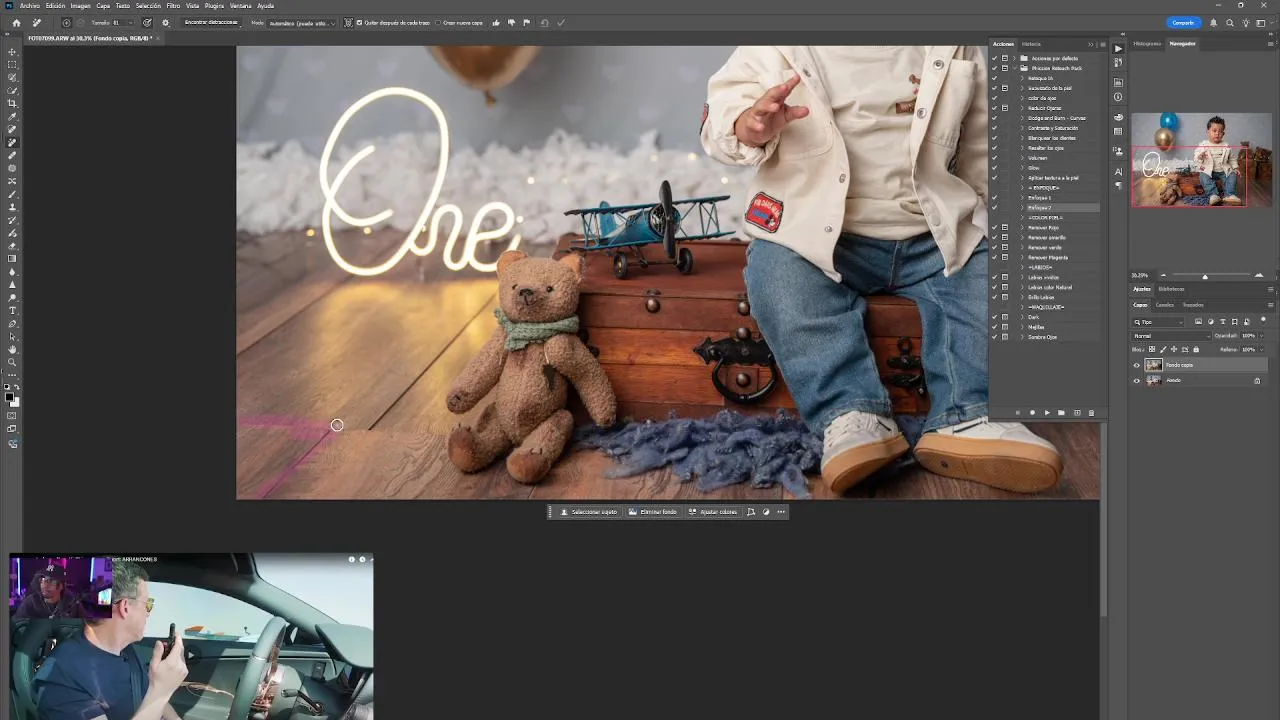This screenshot has height=720, width=1280.
Task: Click the notifications bell icon
Action: [x=1214, y=22]
